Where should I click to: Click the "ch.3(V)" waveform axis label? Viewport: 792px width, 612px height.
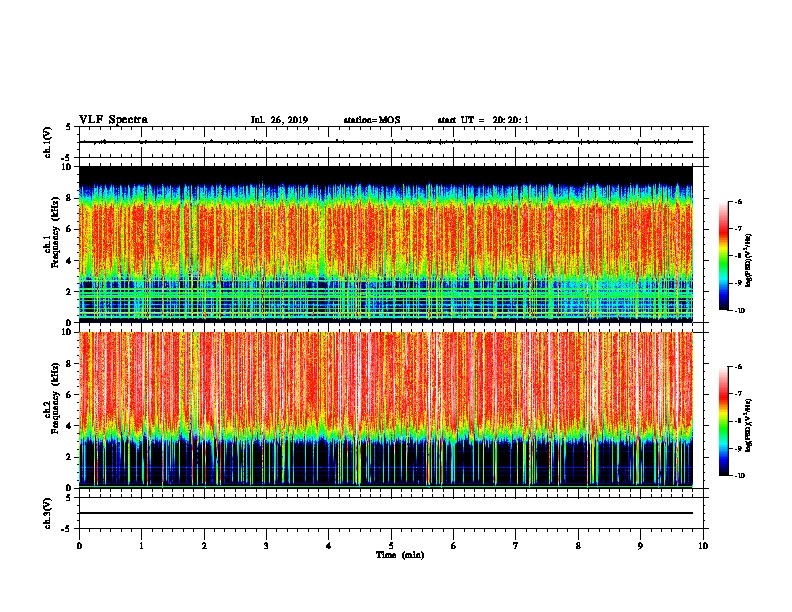pos(47,513)
